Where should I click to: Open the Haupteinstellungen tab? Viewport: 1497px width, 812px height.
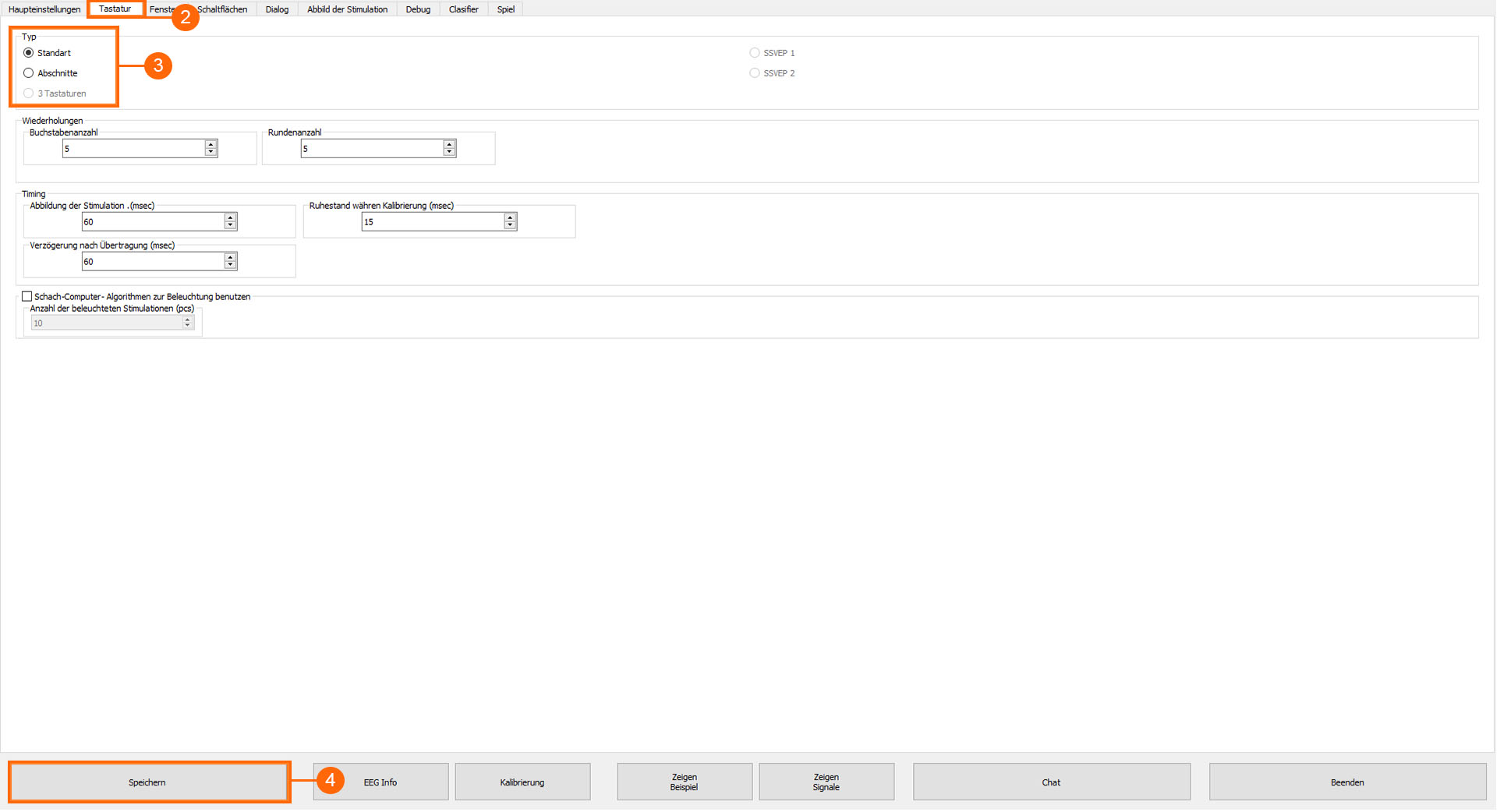point(44,9)
